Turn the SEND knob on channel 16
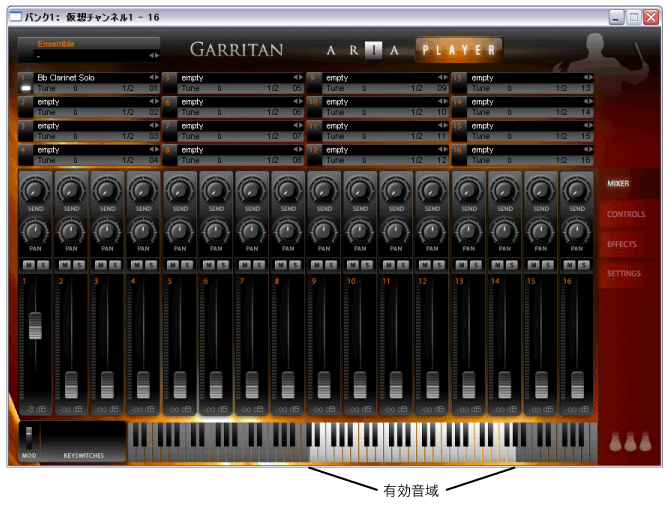666x505 pixels. pyautogui.click(x=576, y=190)
